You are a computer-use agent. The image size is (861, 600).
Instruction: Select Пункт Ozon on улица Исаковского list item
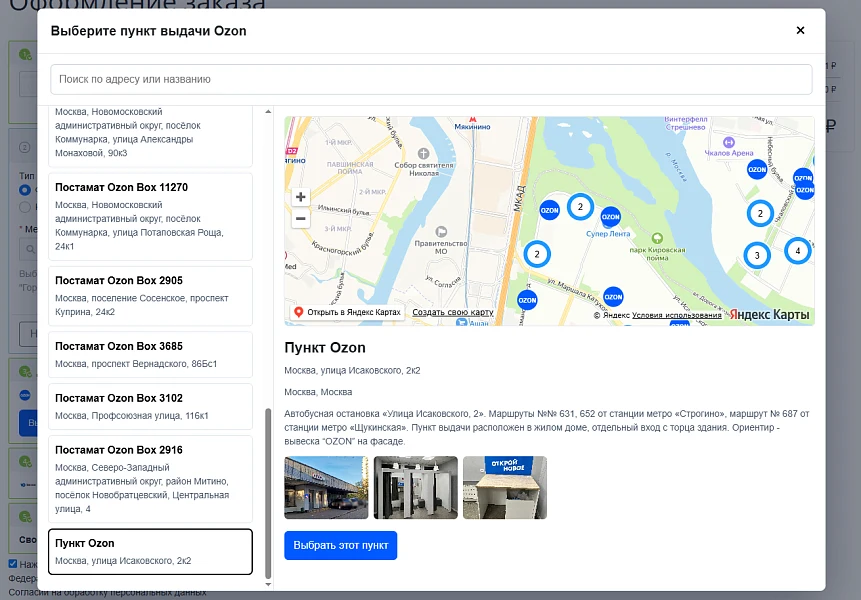(150, 552)
